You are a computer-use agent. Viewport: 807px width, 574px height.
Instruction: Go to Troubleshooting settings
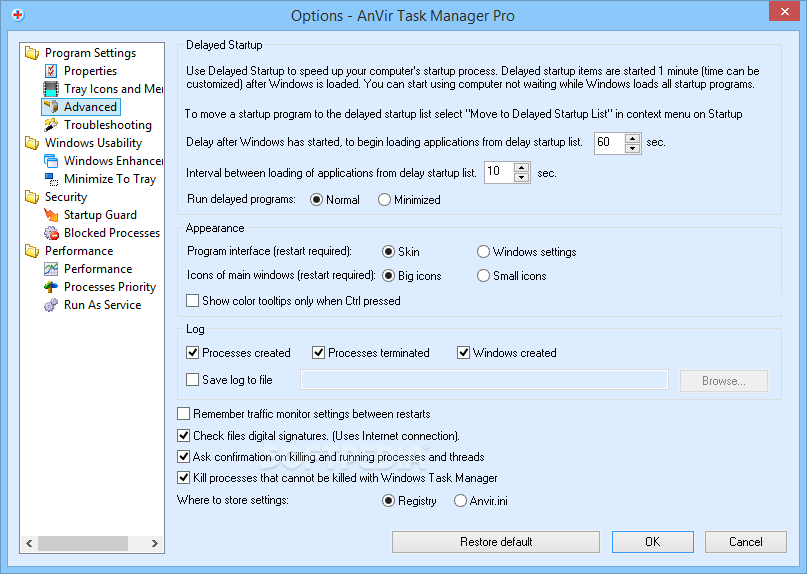click(108, 125)
